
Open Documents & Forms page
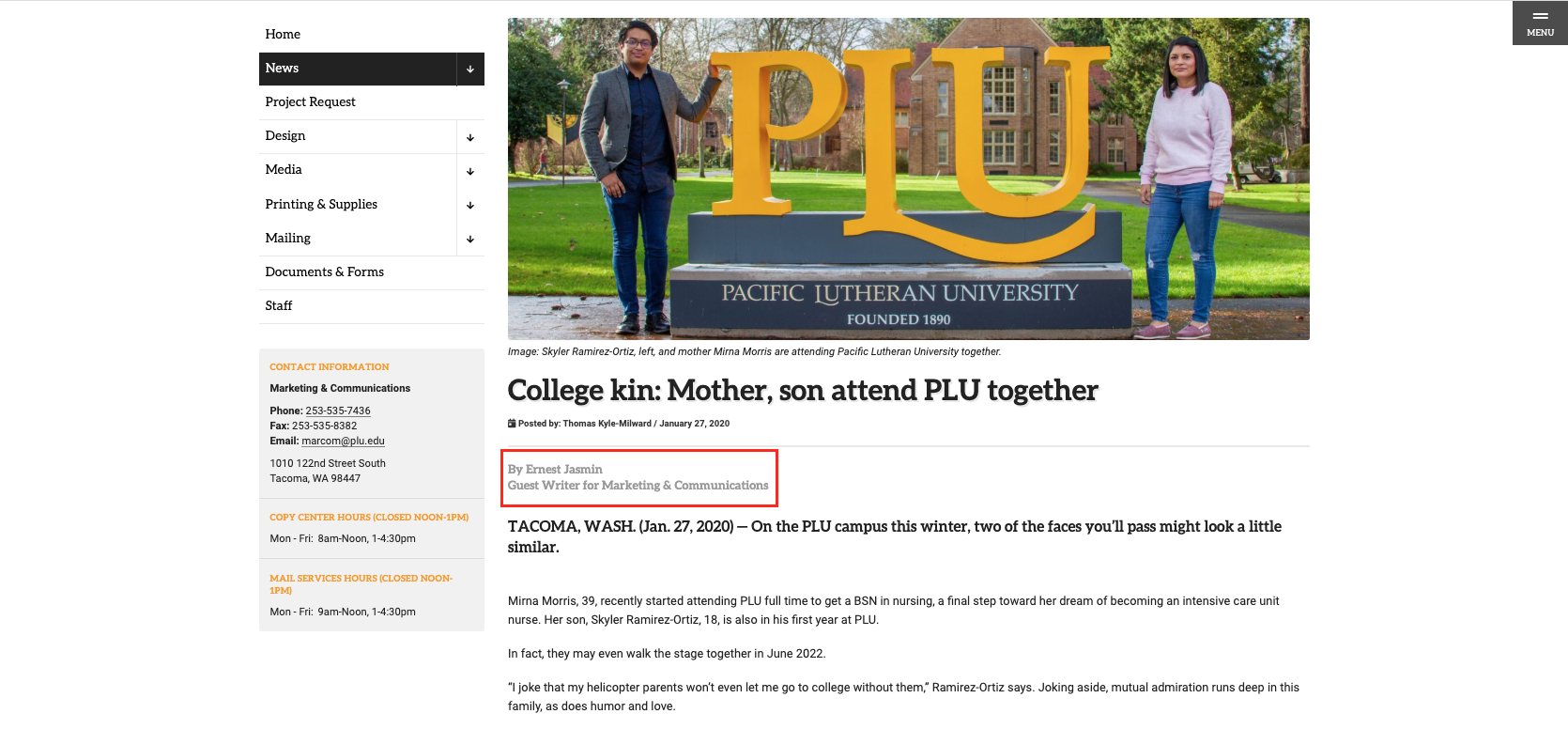325,271
